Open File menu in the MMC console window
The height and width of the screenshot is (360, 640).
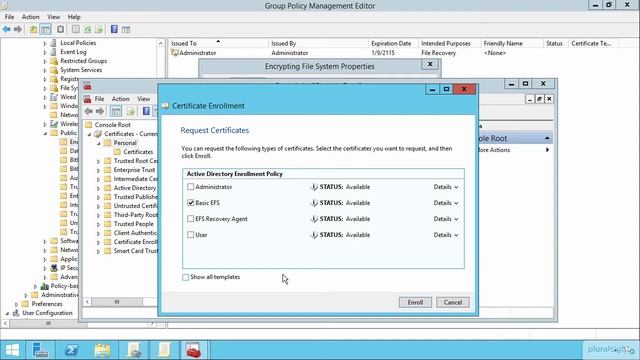click(x=99, y=99)
